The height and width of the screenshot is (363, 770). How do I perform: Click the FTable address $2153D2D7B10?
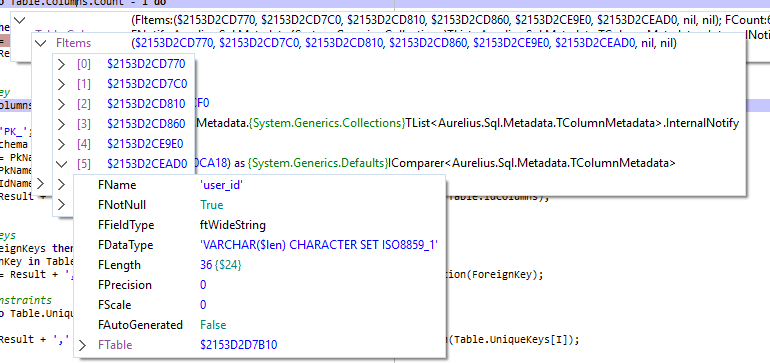[239, 345]
